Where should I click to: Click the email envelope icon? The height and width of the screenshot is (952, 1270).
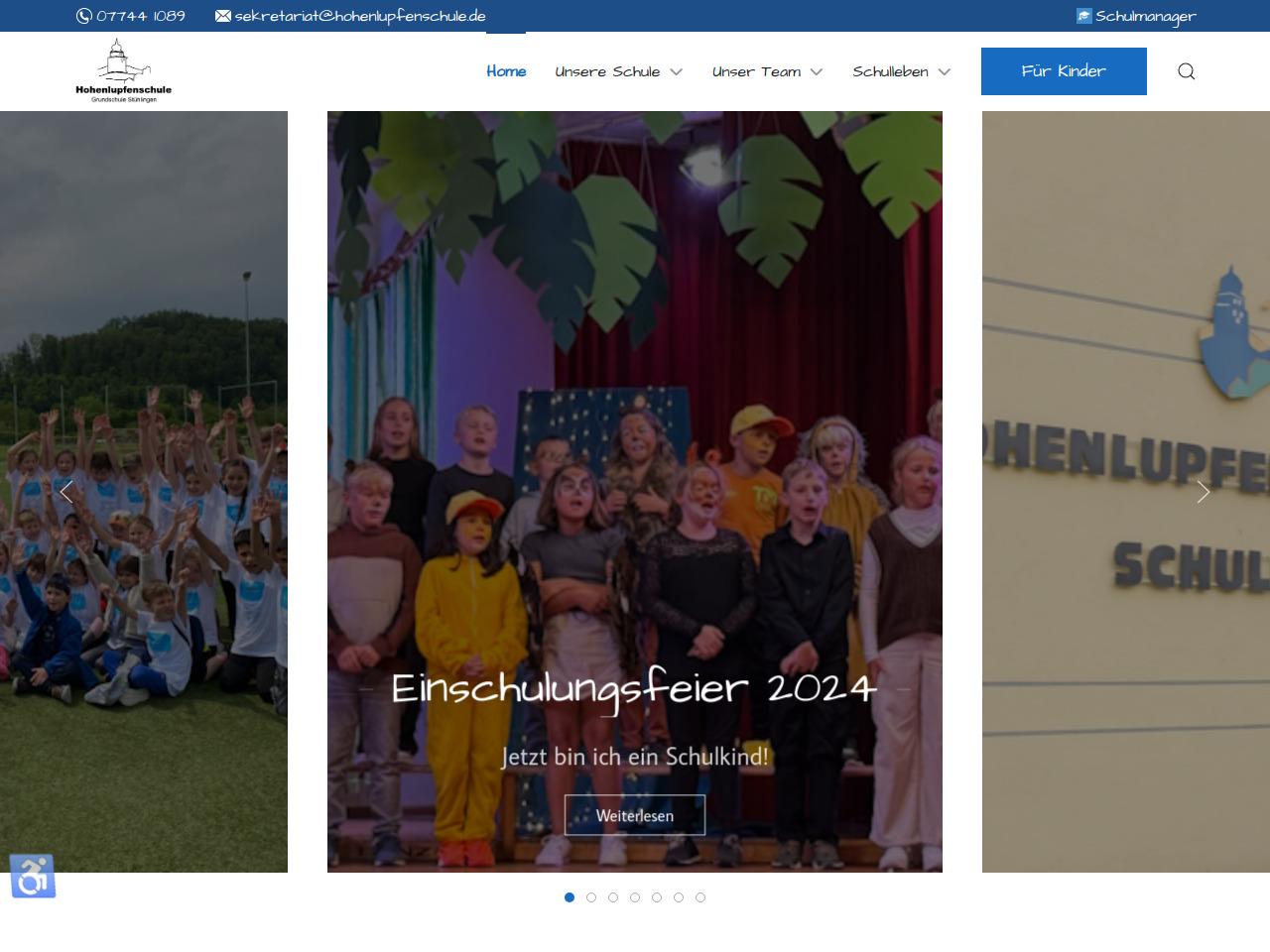click(x=223, y=16)
